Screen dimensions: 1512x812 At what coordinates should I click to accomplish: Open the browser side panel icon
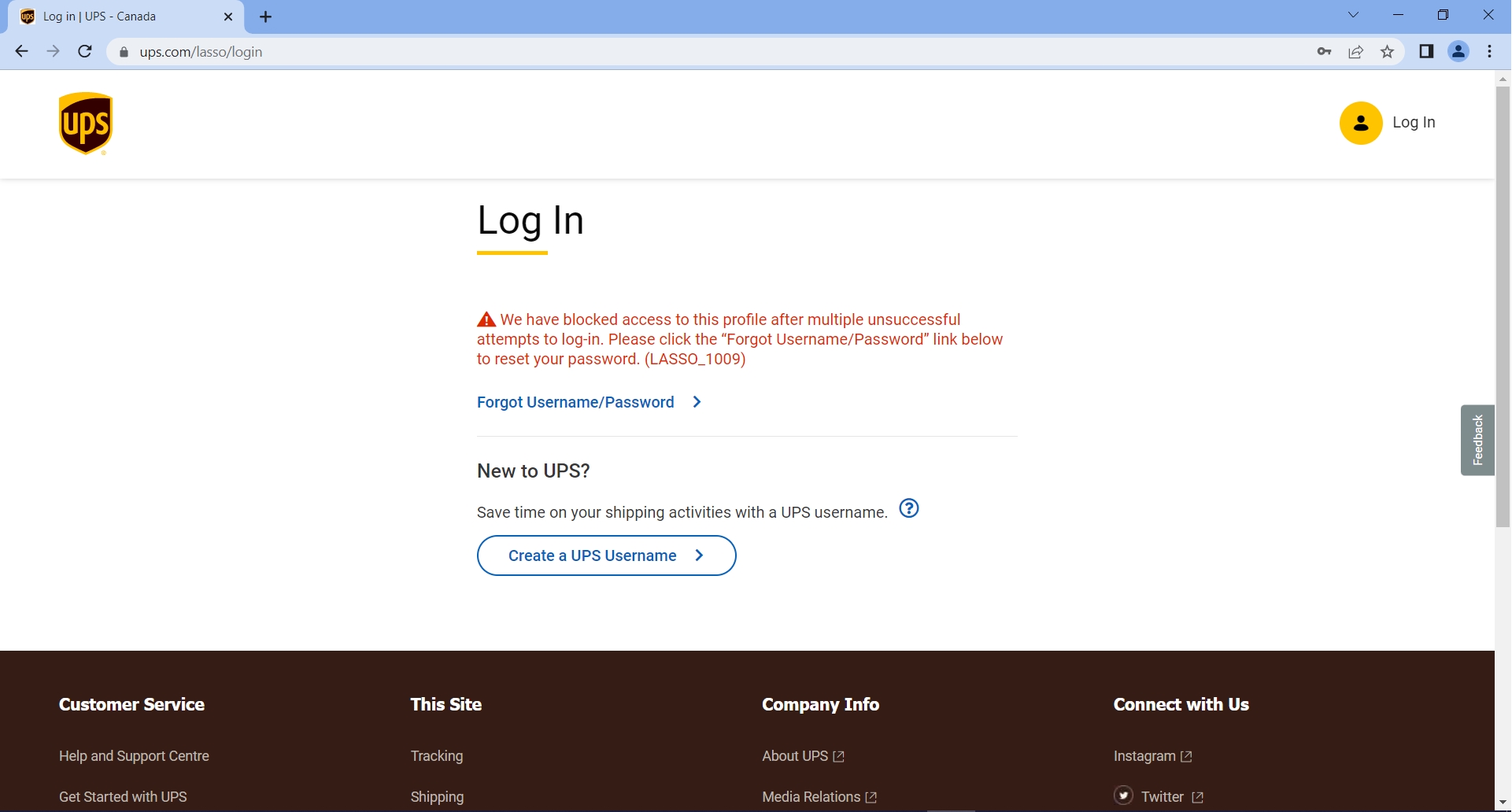[x=1426, y=51]
